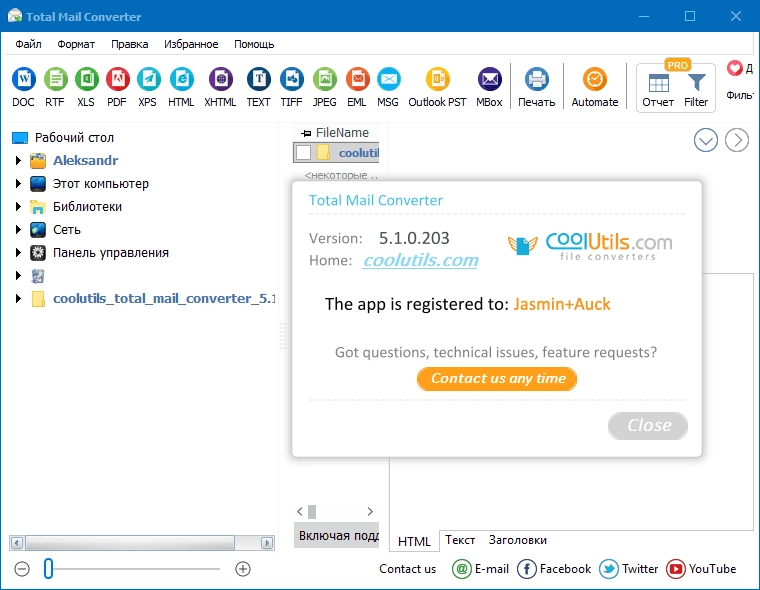
Task: Select the MSG conversion icon
Action: 388,79
